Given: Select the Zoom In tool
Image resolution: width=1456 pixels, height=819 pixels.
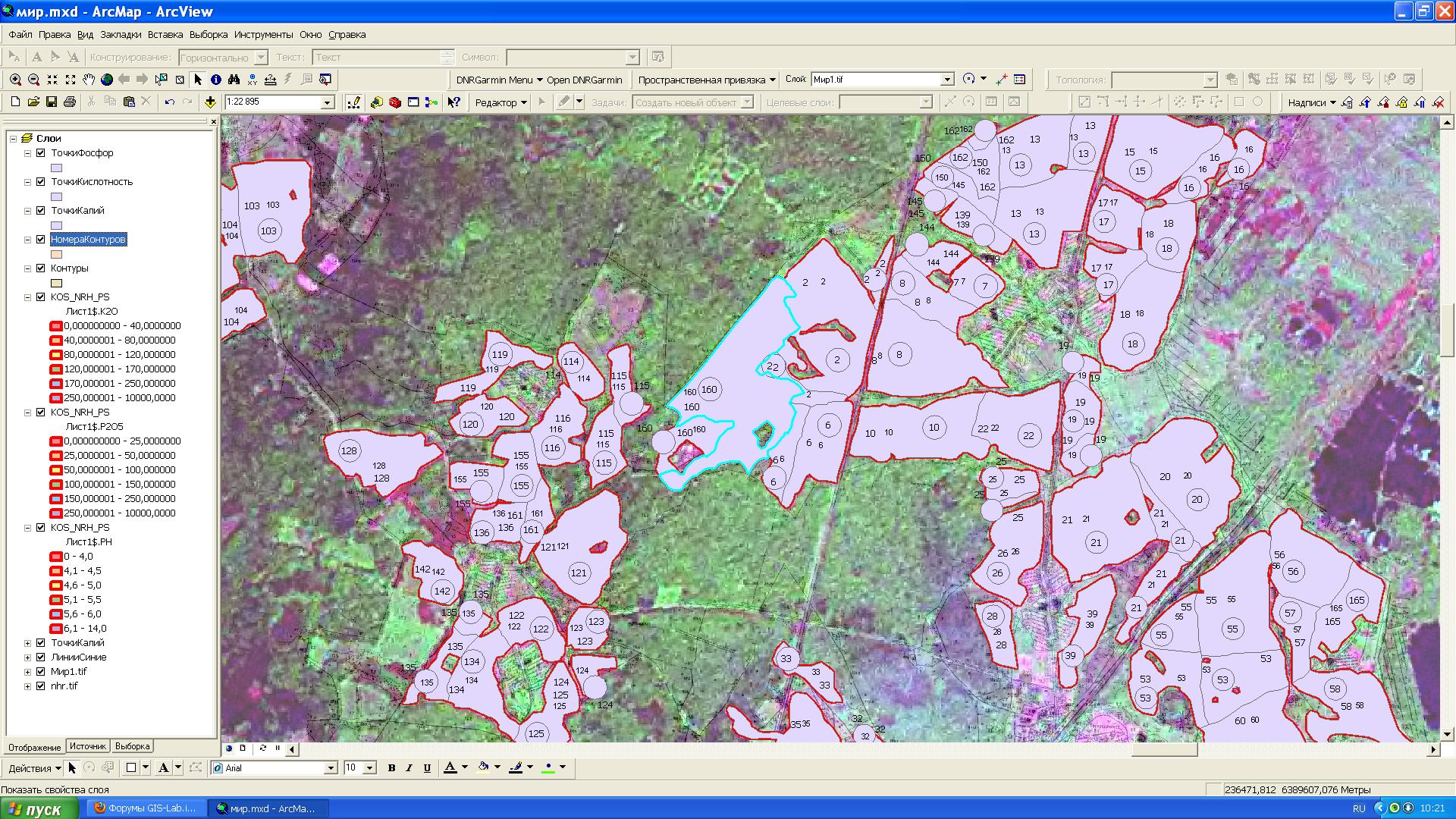Looking at the screenshot, I should pyautogui.click(x=15, y=80).
